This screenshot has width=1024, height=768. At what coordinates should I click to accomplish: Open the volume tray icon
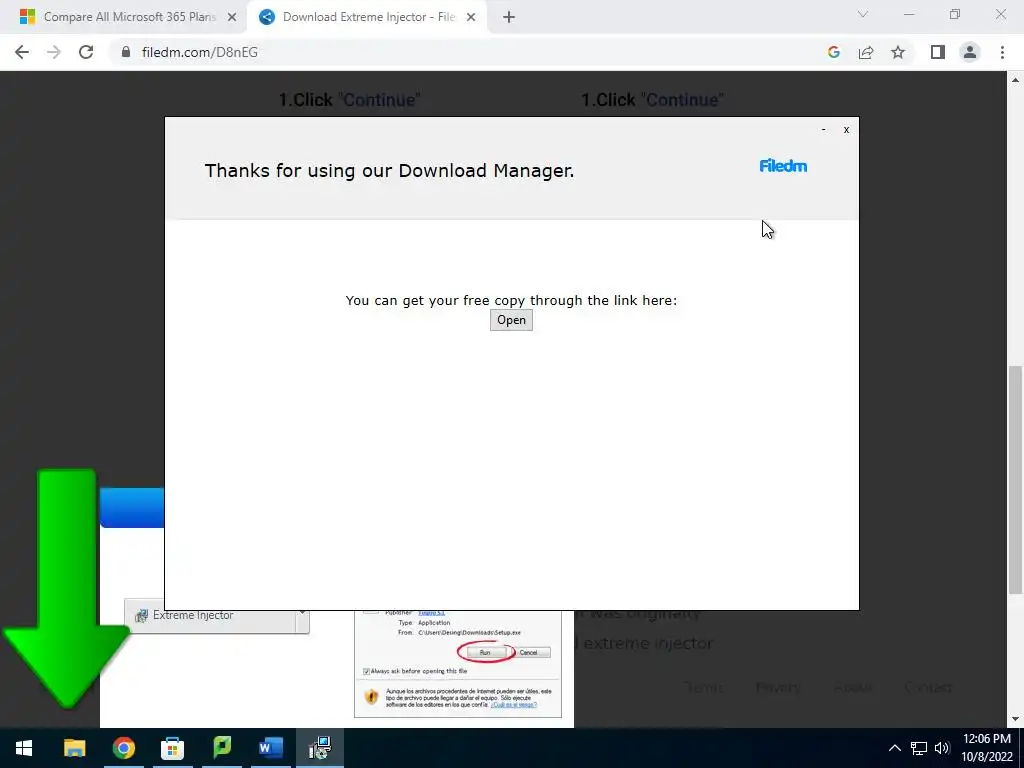942,748
